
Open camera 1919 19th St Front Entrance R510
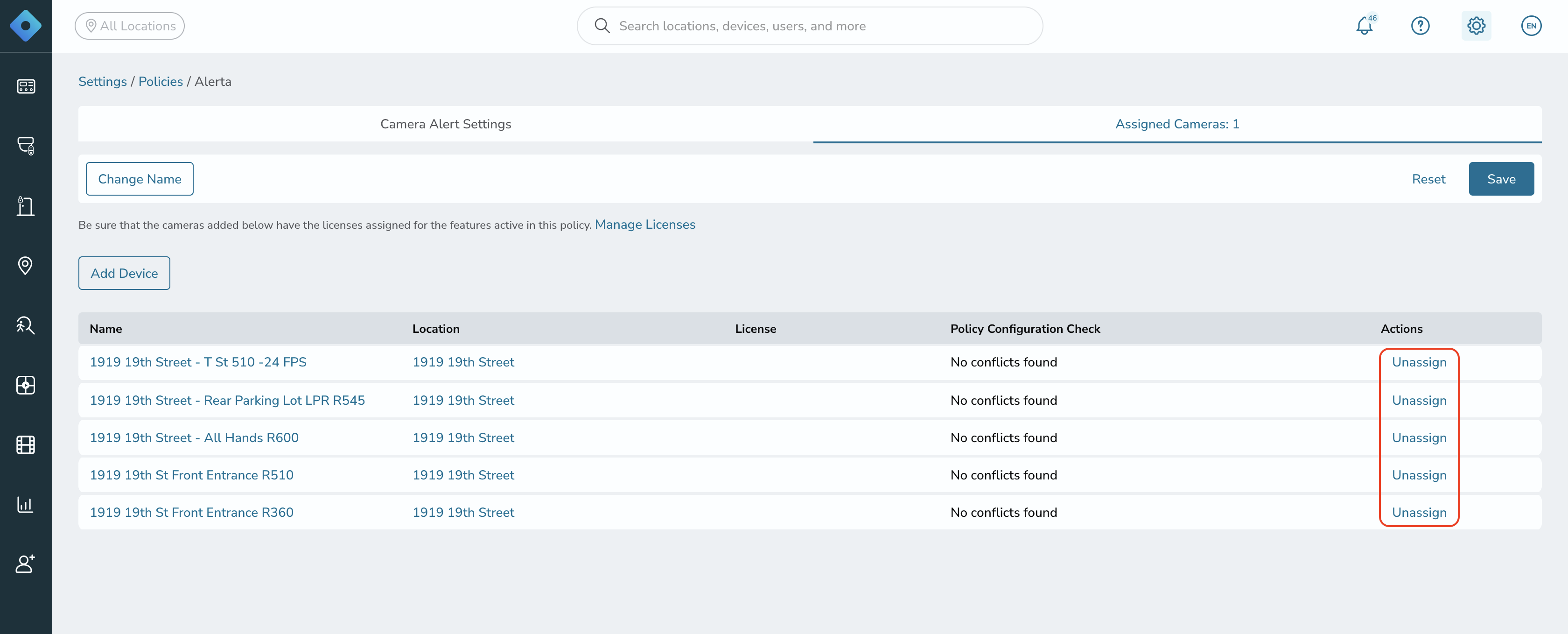coord(192,476)
